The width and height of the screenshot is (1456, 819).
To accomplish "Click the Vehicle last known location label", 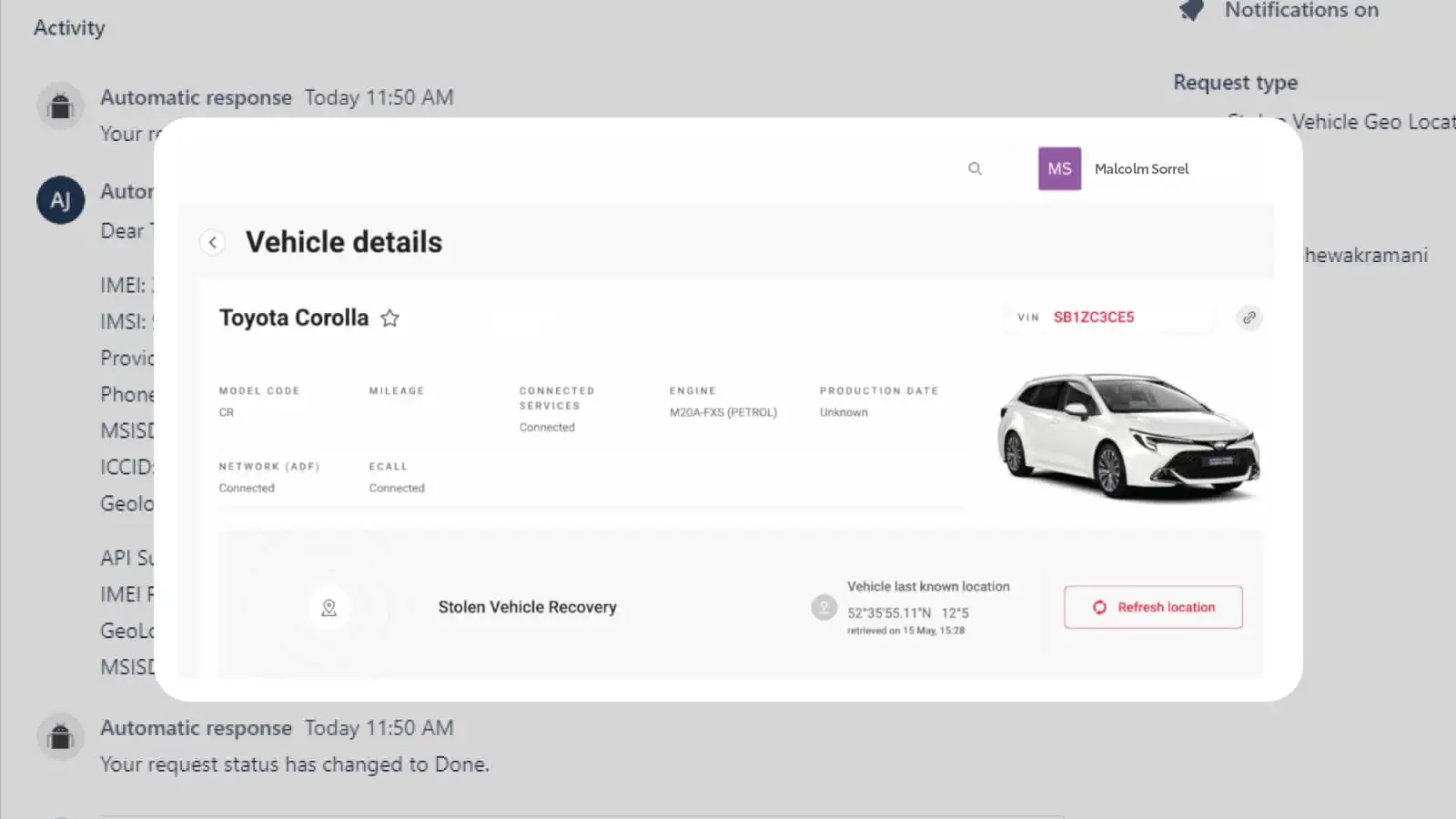I will [928, 587].
